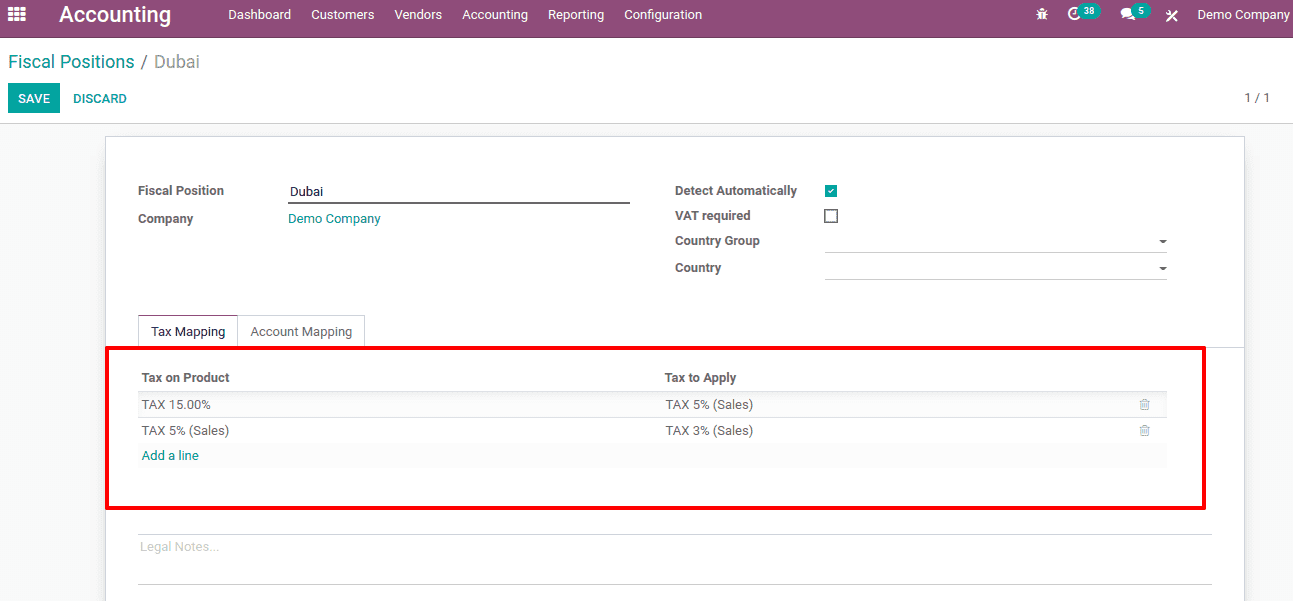Click the tools wrench icon in top bar

click(1172, 15)
